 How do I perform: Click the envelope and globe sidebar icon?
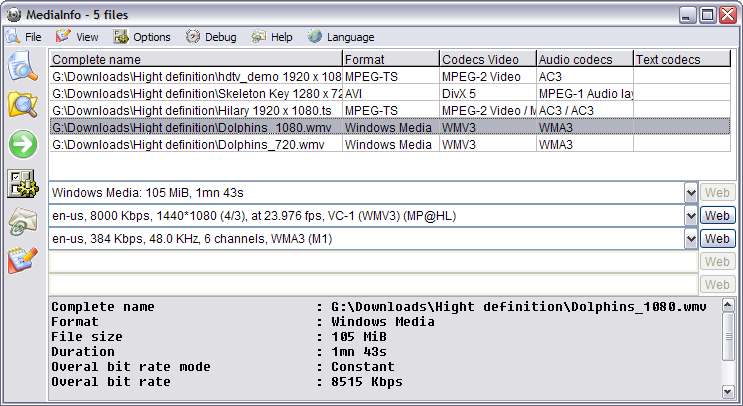22,221
